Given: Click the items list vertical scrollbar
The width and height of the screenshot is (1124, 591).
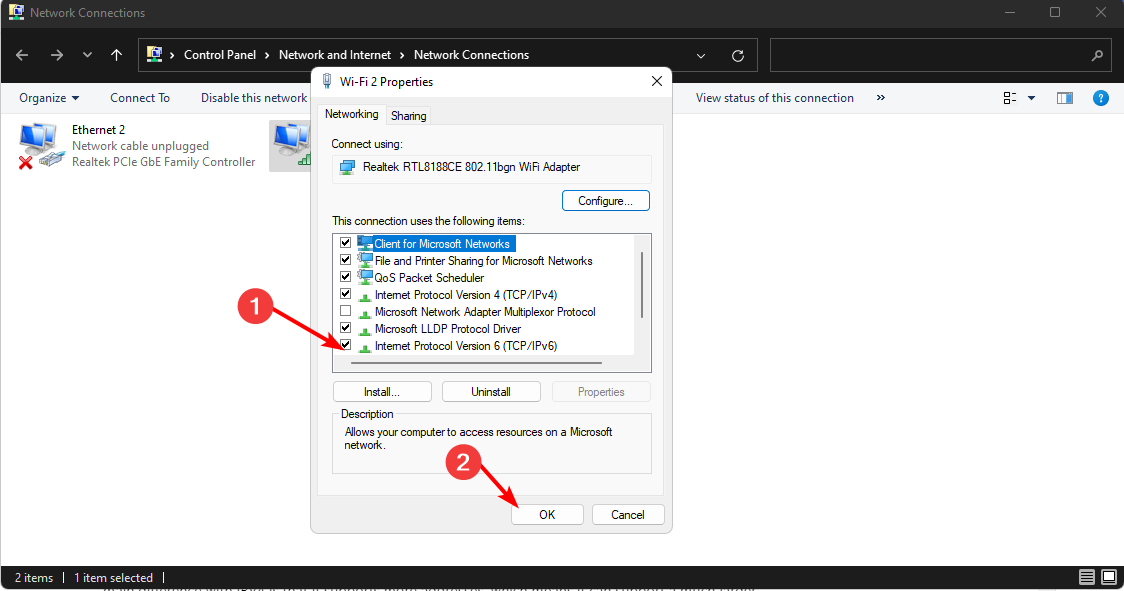Looking at the screenshot, I should [x=642, y=285].
